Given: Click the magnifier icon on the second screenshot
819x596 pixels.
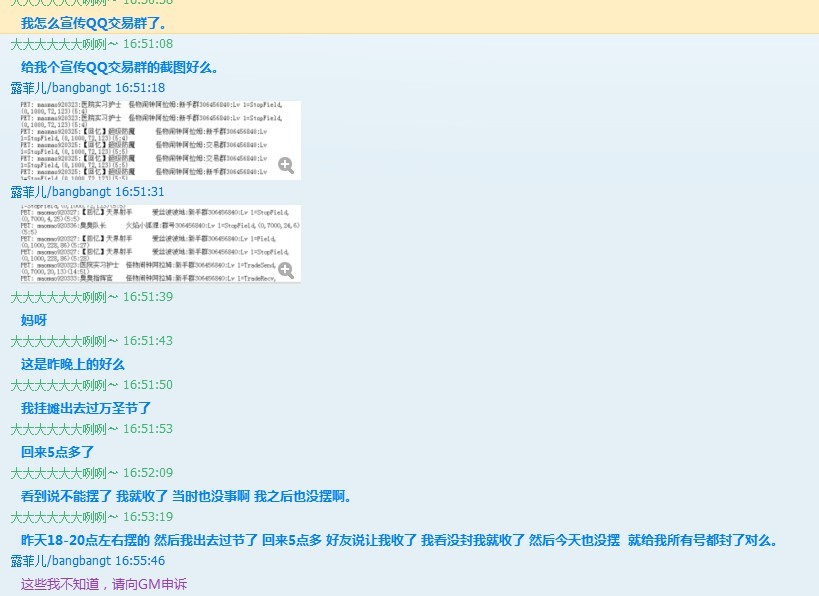Looking at the screenshot, I should coord(286,270).
